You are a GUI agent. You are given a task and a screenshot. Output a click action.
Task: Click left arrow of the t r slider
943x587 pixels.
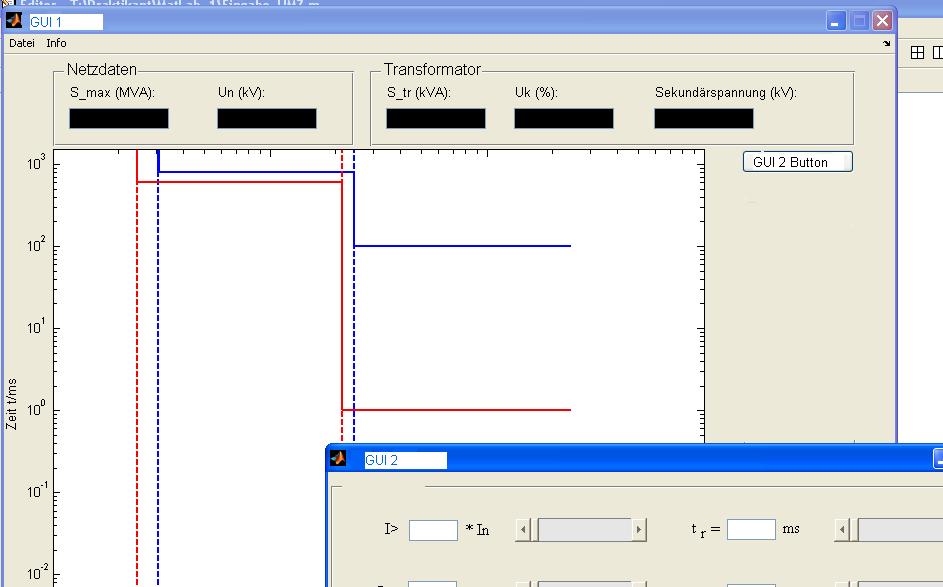point(842,530)
